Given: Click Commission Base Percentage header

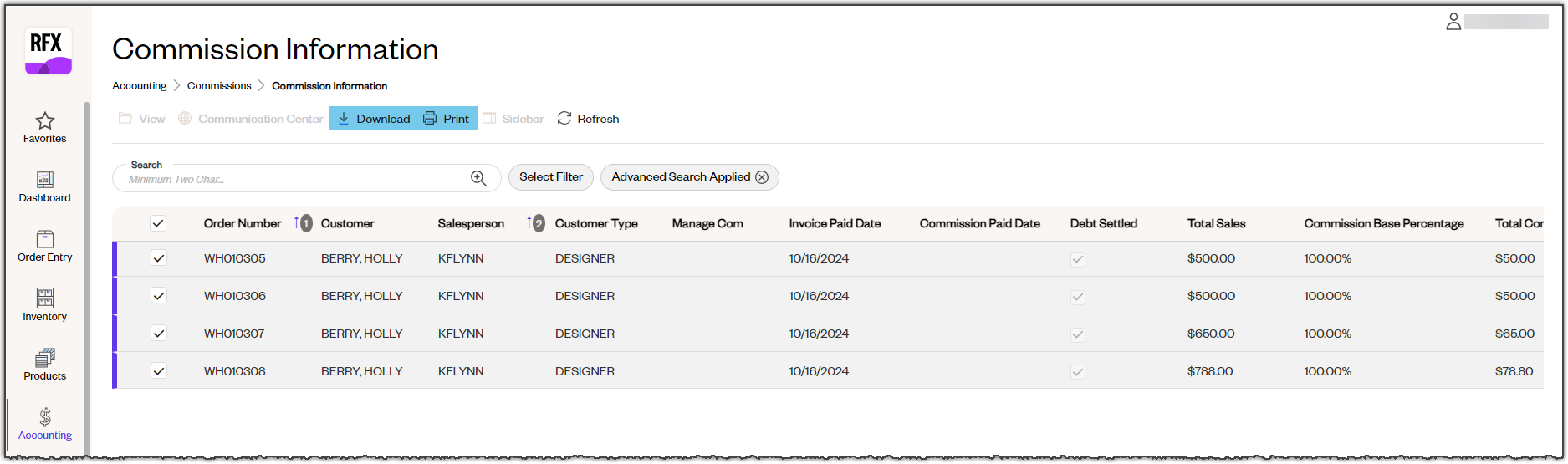Looking at the screenshot, I should pyautogui.click(x=1384, y=223).
